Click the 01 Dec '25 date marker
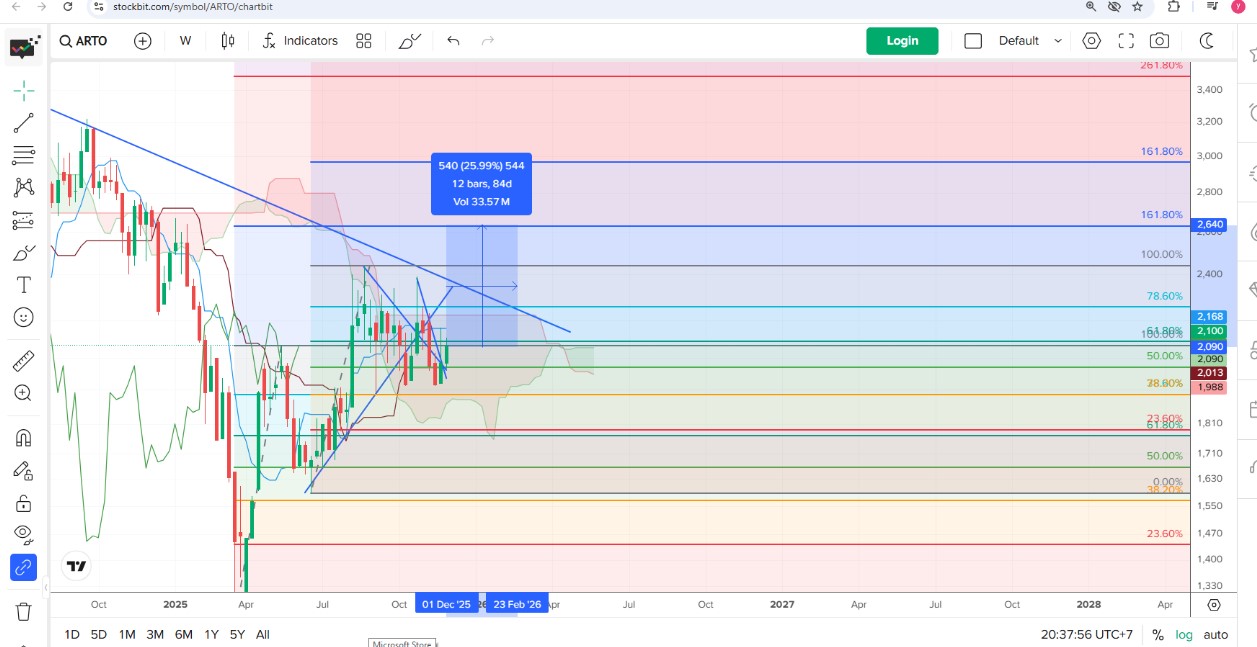Screen dimensions: 1257x647 [446, 605]
